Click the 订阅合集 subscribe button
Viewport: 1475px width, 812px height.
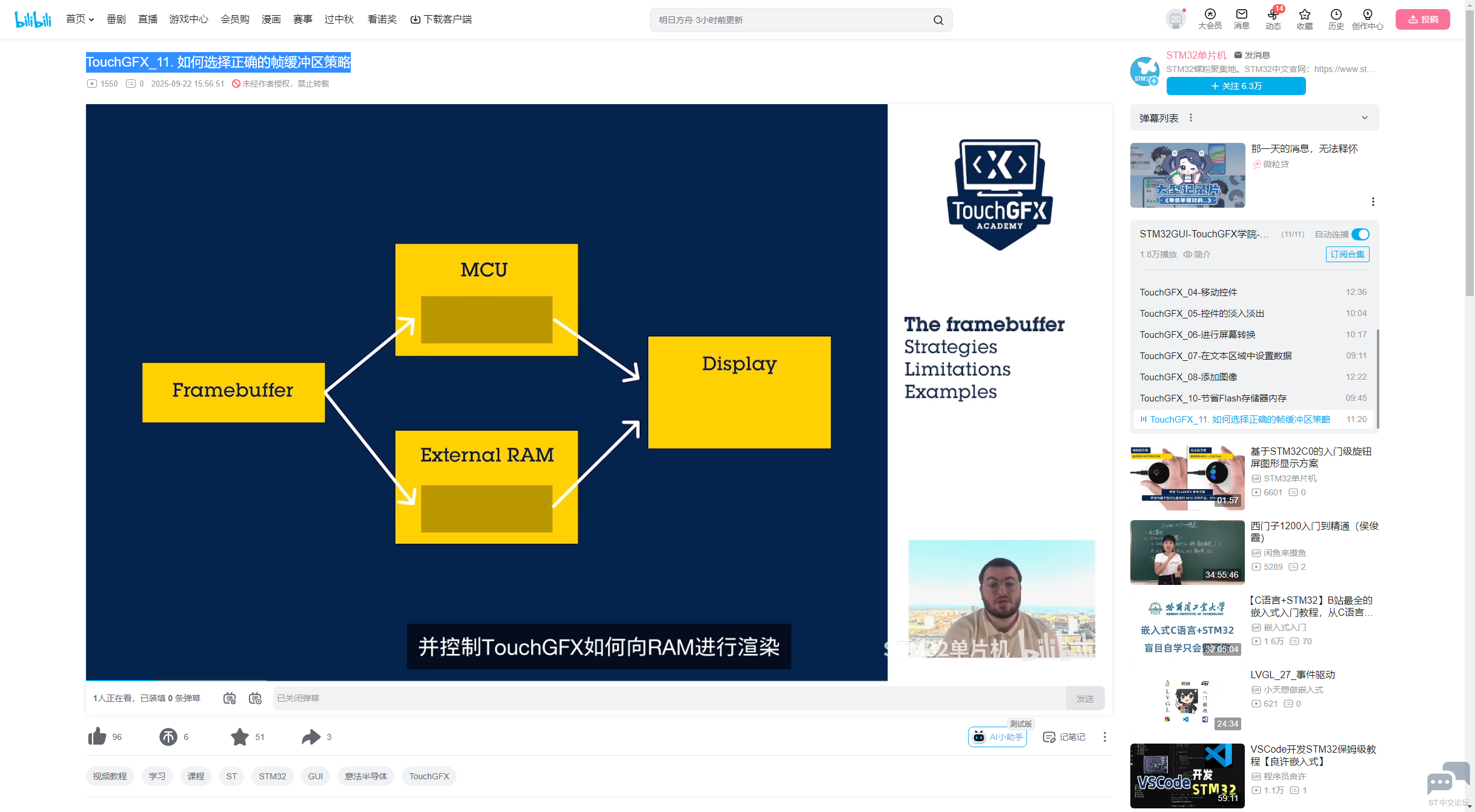(1347, 254)
